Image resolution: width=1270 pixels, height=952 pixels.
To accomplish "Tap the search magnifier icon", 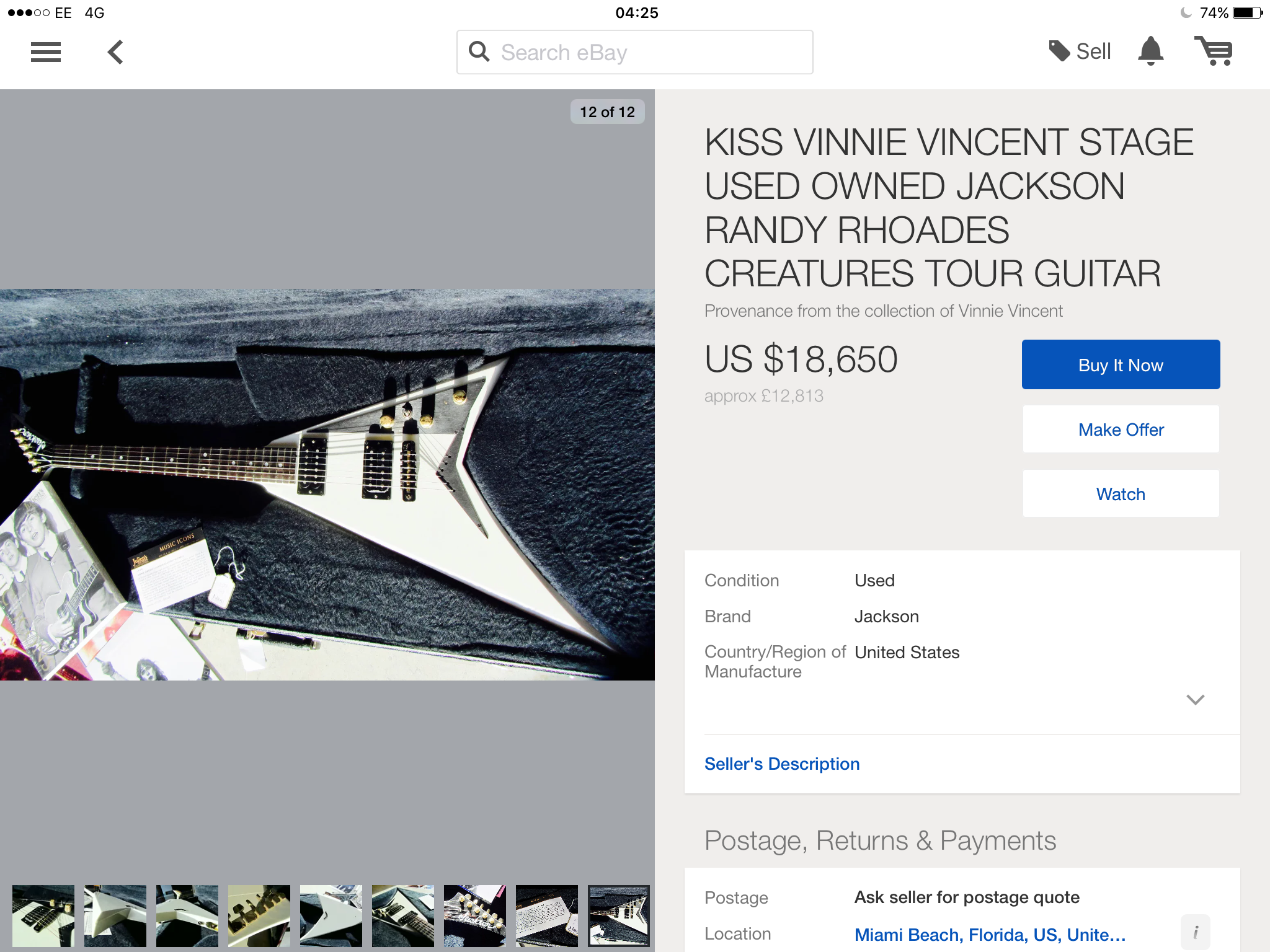I will point(479,51).
